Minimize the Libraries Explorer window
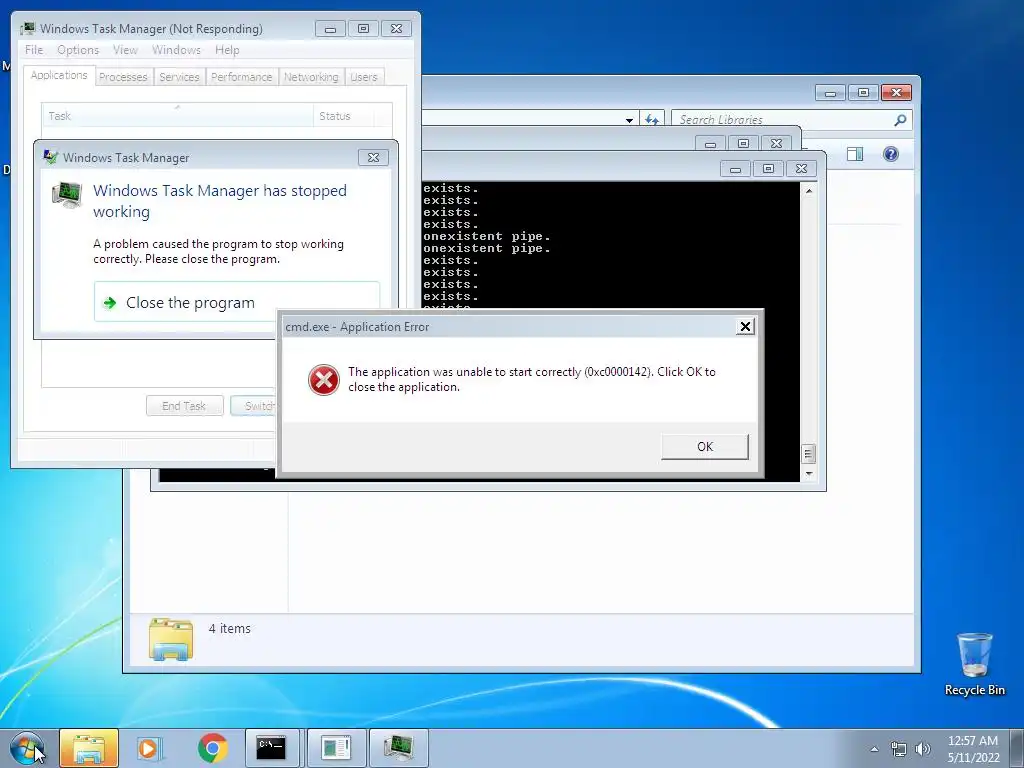 pos(831,93)
